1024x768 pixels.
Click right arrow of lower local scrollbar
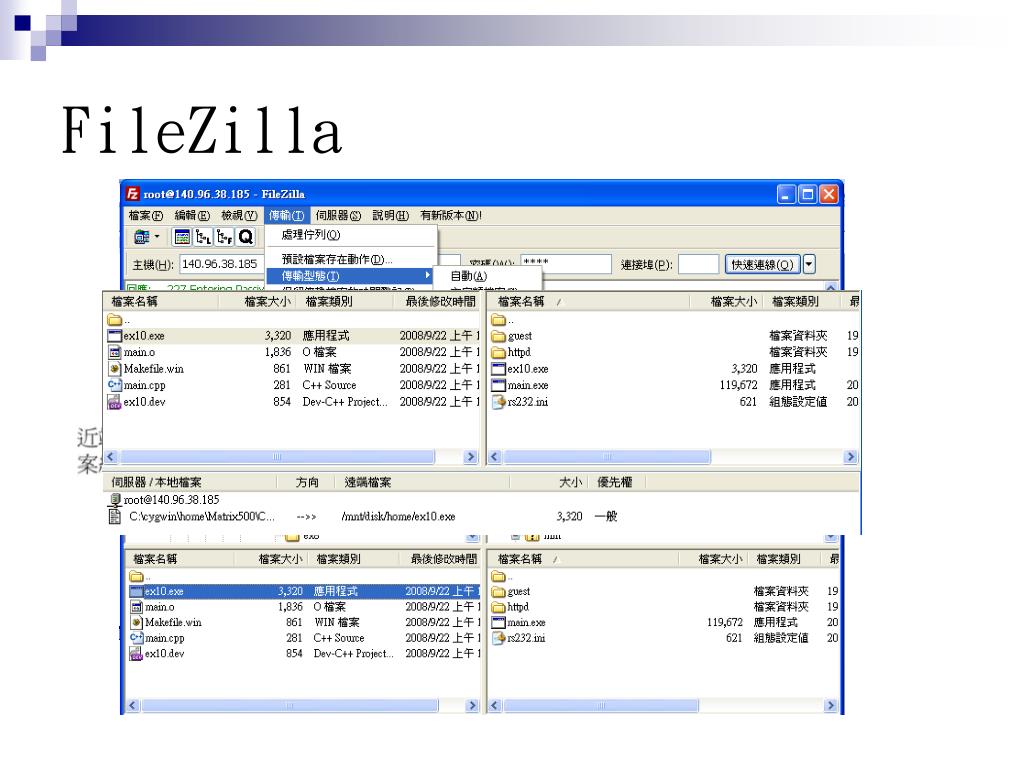point(473,706)
